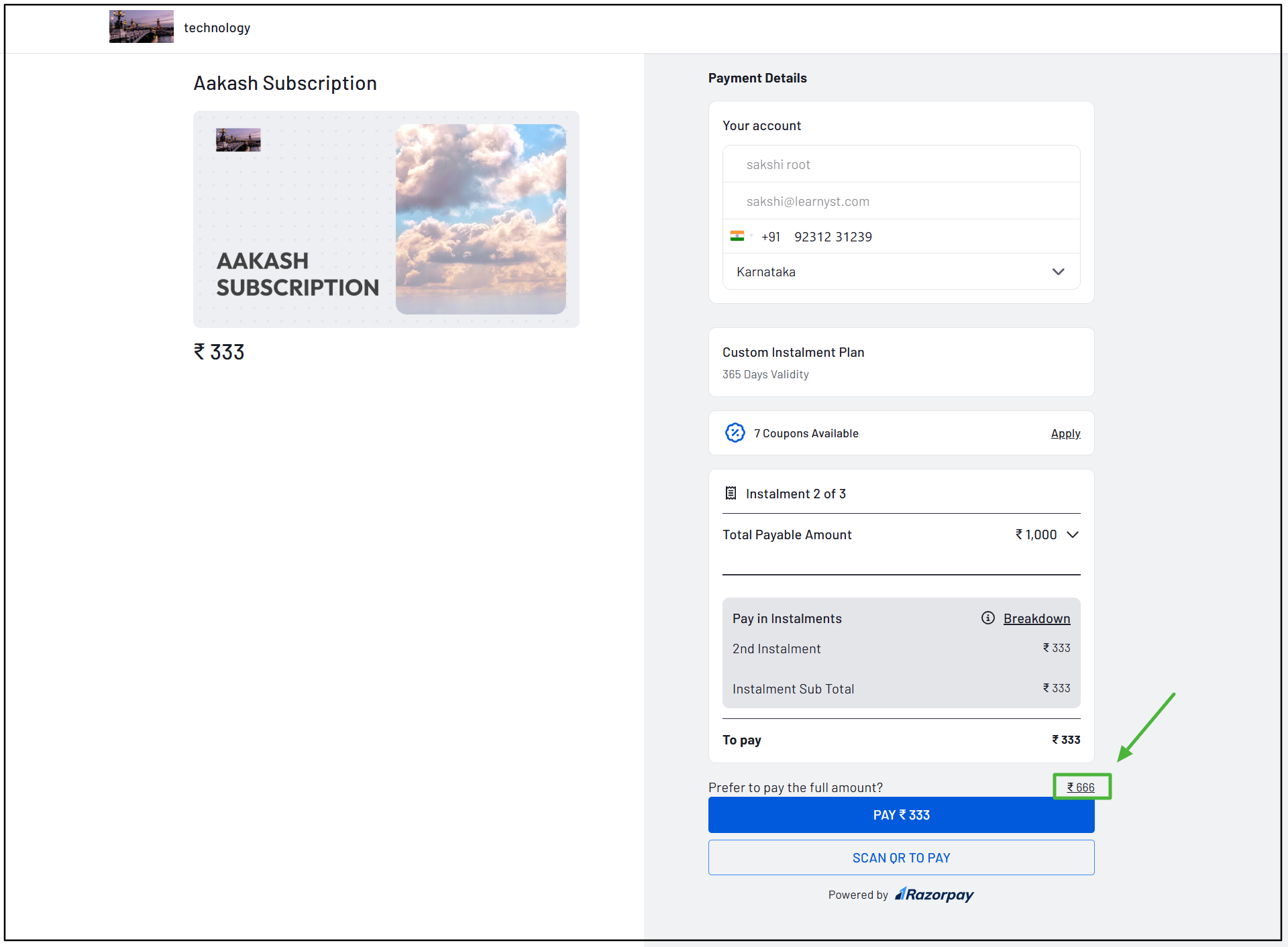
Task: Click the 'Instalment 2 of 3' heading
Action: tap(796, 494)
